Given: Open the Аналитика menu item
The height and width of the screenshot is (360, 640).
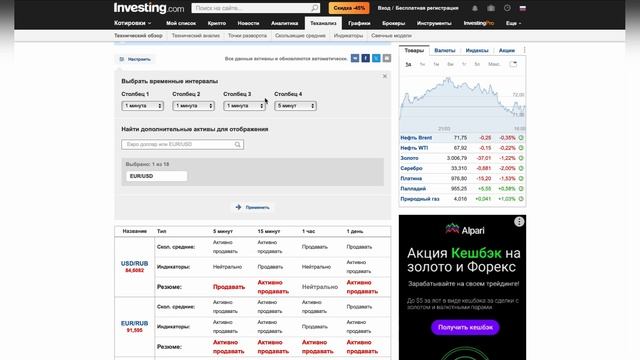Looking at the screenshot, I should tap(284, 23).
